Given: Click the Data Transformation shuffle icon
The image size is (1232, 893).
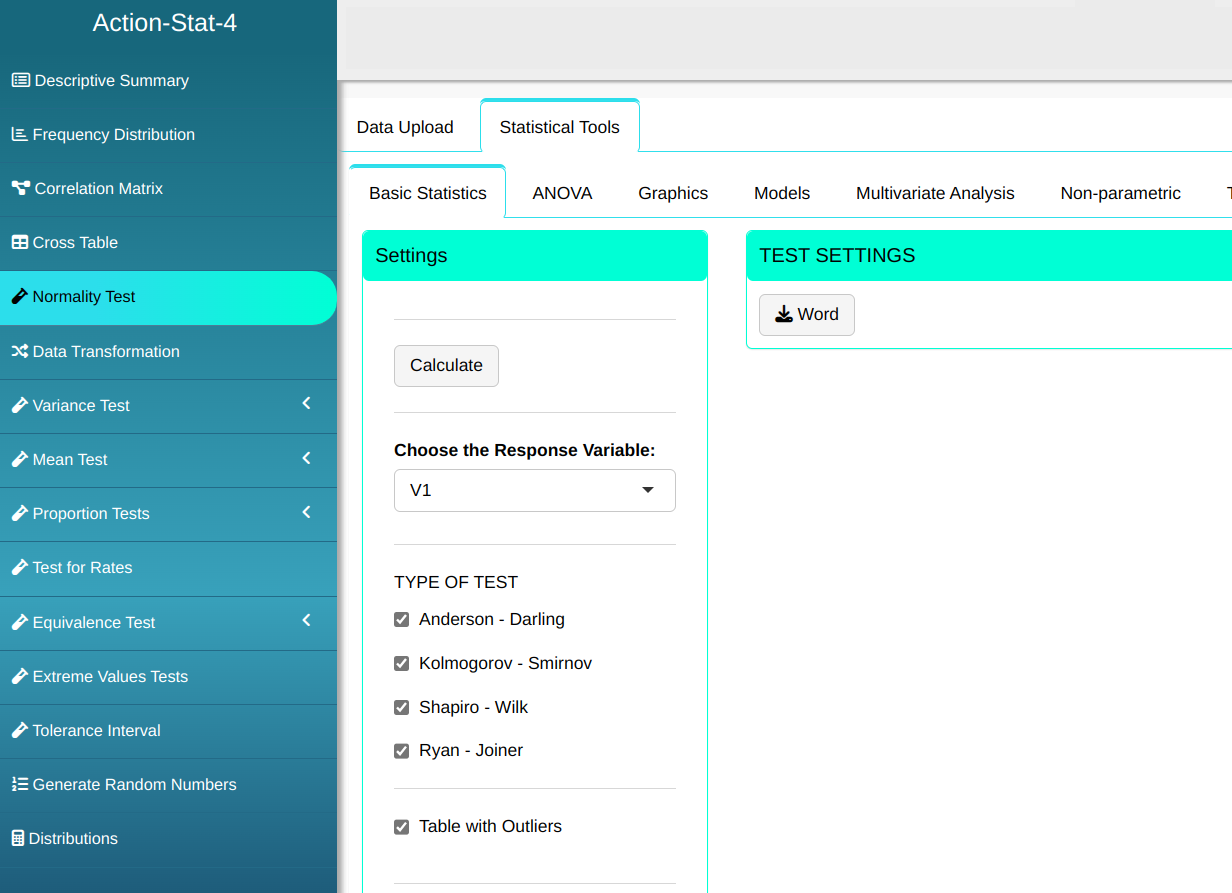Looking at the screenshot, I should (19, 352).
